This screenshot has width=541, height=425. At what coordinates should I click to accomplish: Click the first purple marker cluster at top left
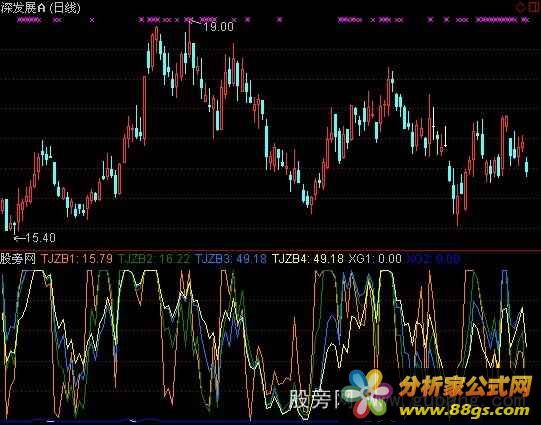(x=29, y=20)
